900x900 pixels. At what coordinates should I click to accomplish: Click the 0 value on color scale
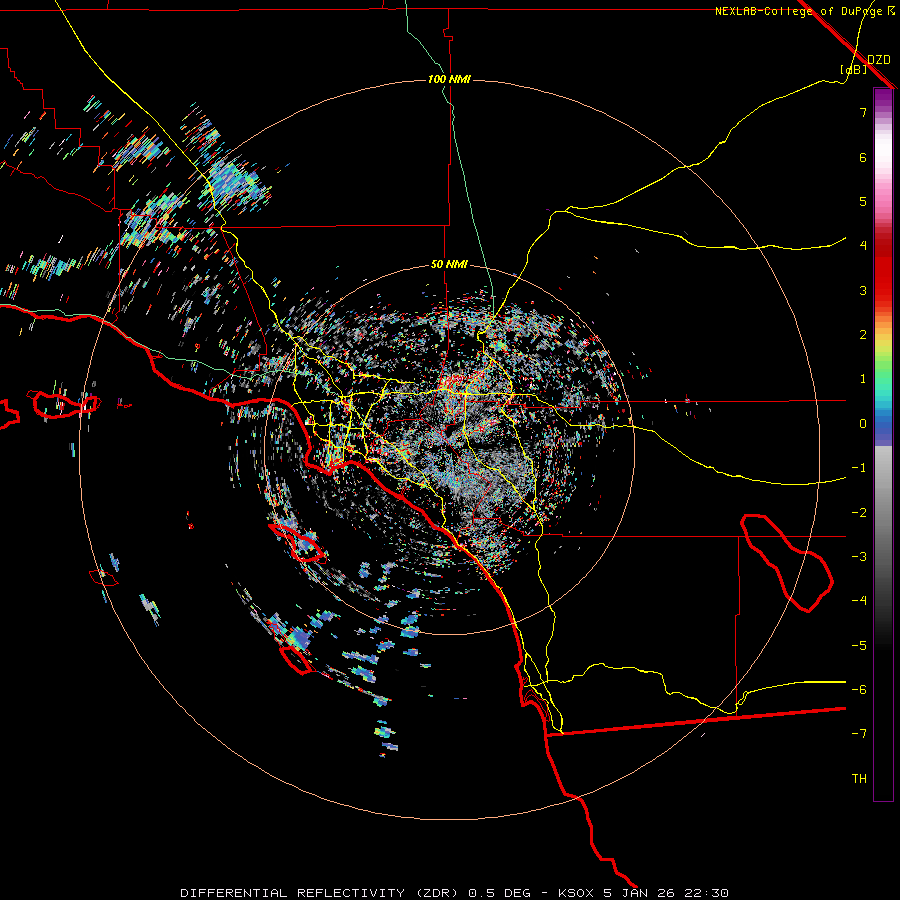863,424
